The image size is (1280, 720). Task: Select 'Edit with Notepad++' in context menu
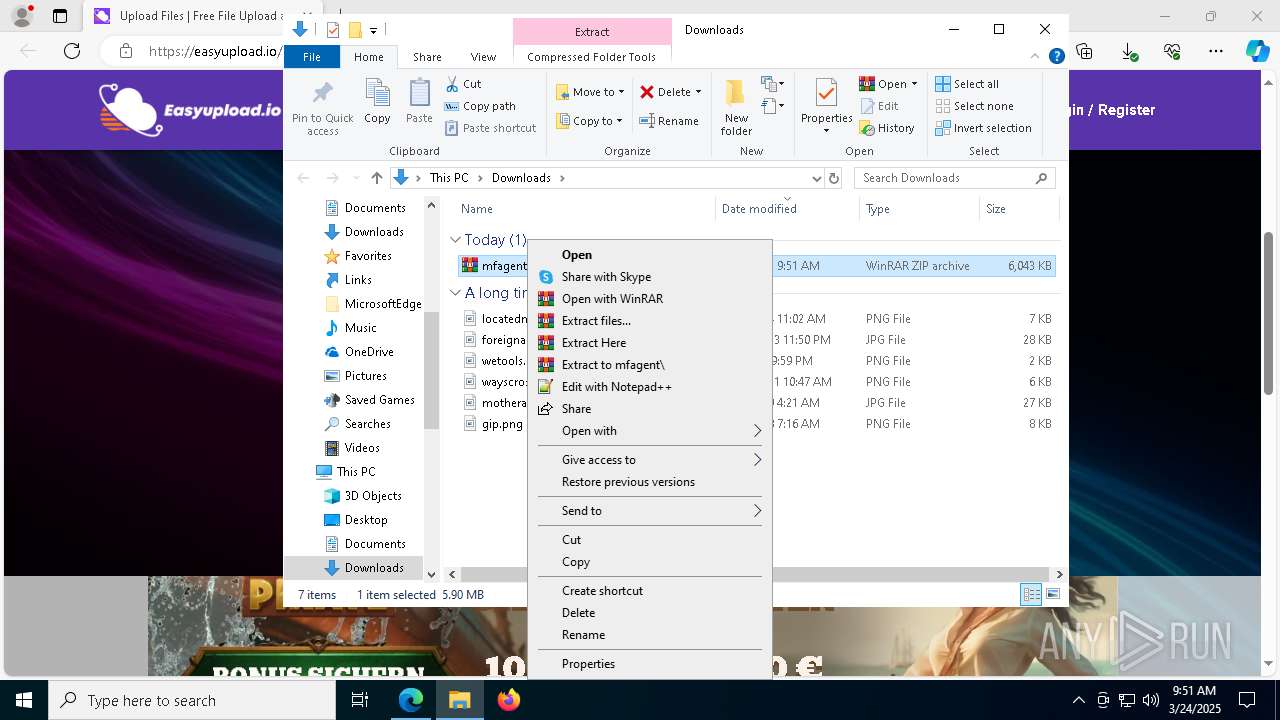pos(650,387)
